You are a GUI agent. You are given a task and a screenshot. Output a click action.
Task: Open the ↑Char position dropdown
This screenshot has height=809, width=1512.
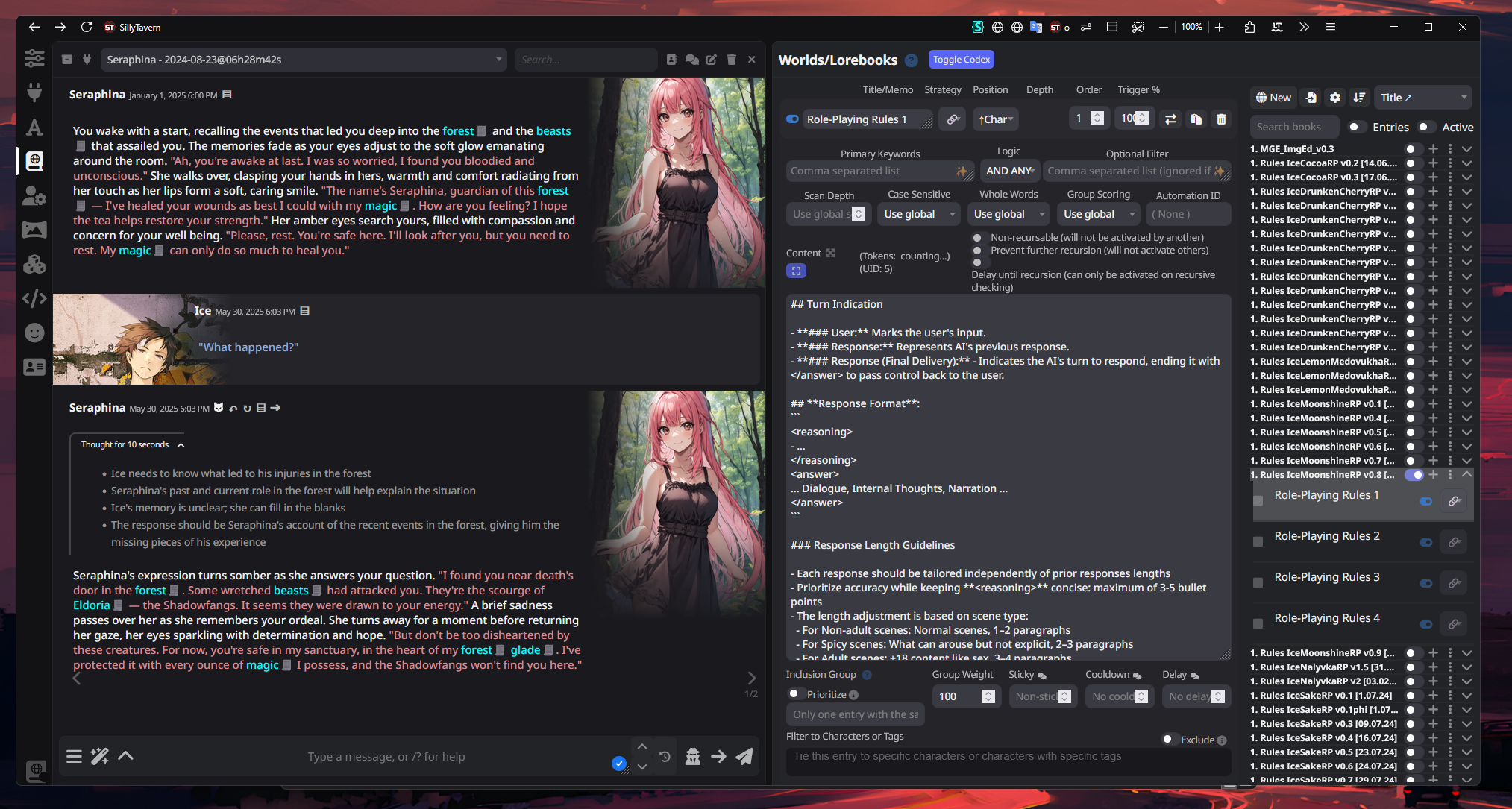coord(995,119)
